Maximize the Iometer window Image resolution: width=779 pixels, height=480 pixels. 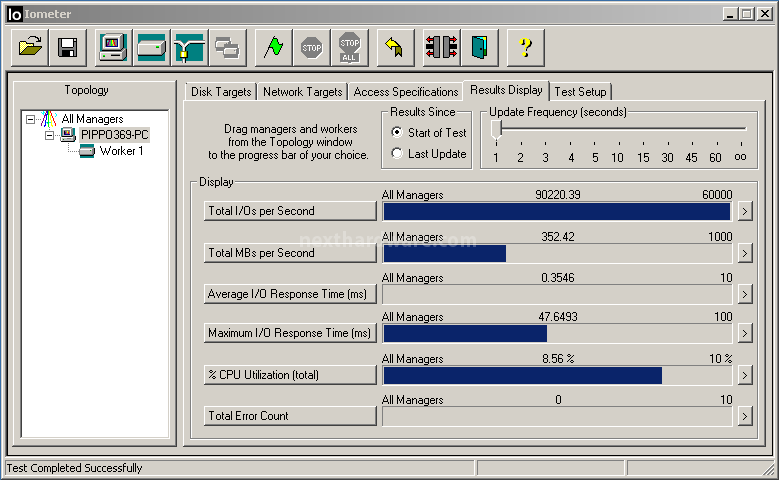point(747,14)
